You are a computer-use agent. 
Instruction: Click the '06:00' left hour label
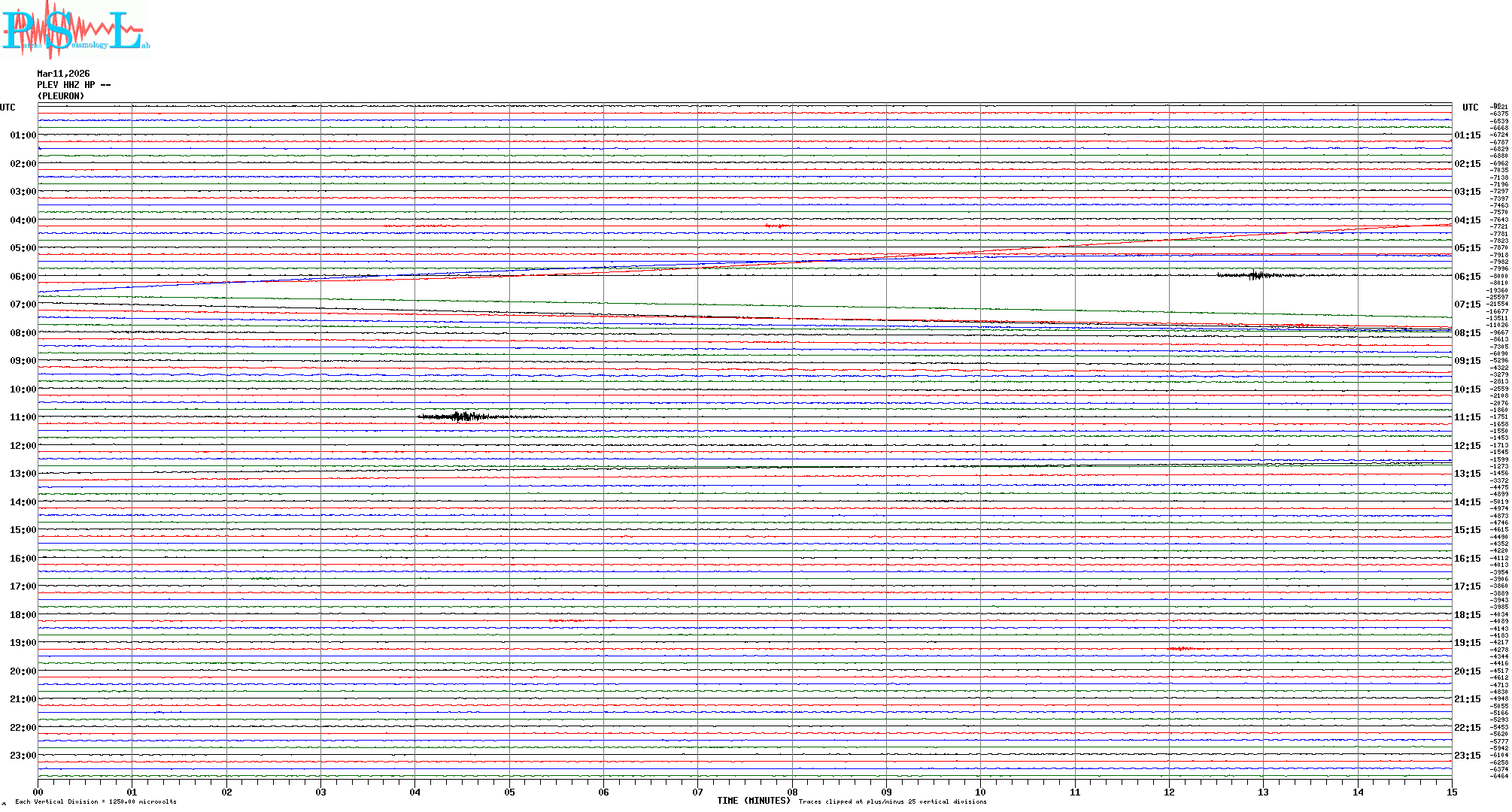click(23, 277)
